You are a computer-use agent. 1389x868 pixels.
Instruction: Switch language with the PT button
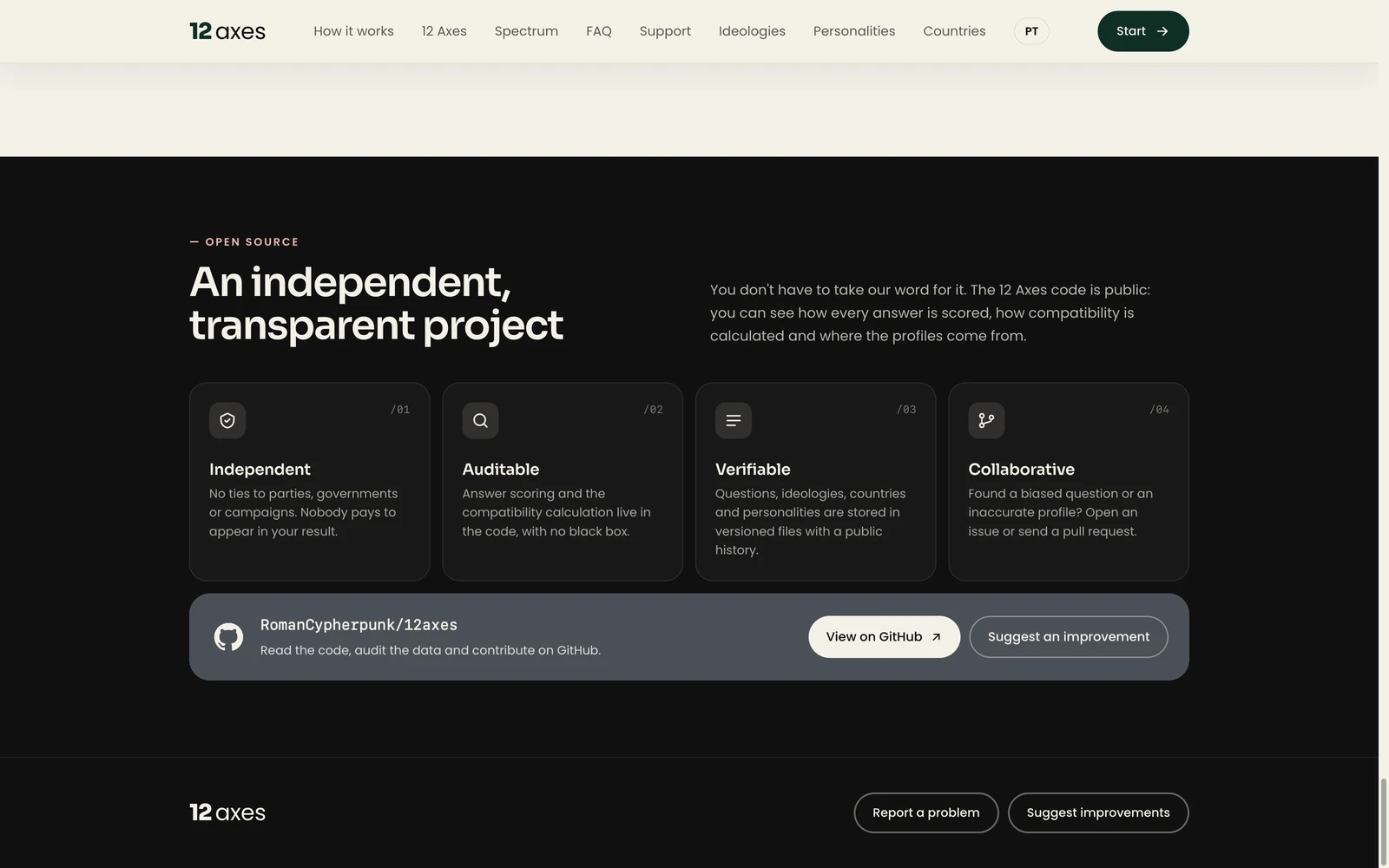click(x=1031, y=31)
